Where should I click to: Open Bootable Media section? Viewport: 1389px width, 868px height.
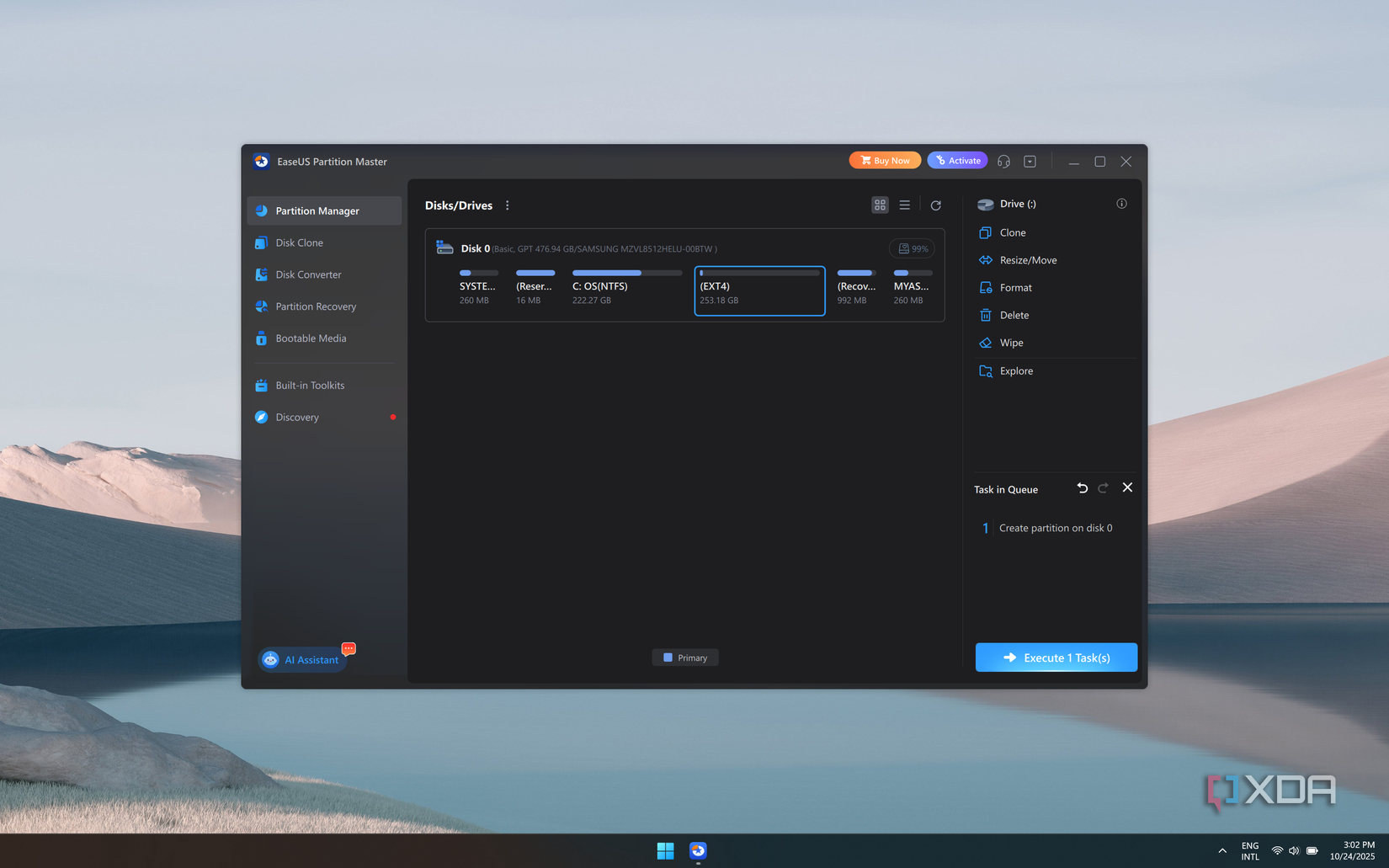pos(324,338)
